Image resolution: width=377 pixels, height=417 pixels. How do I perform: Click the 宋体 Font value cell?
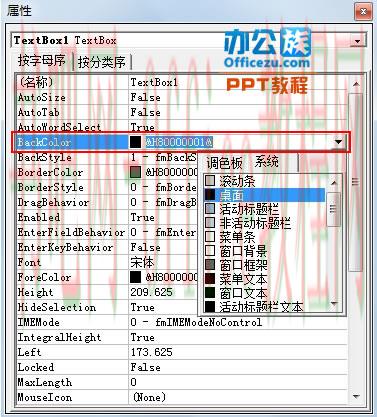(163, 262)
